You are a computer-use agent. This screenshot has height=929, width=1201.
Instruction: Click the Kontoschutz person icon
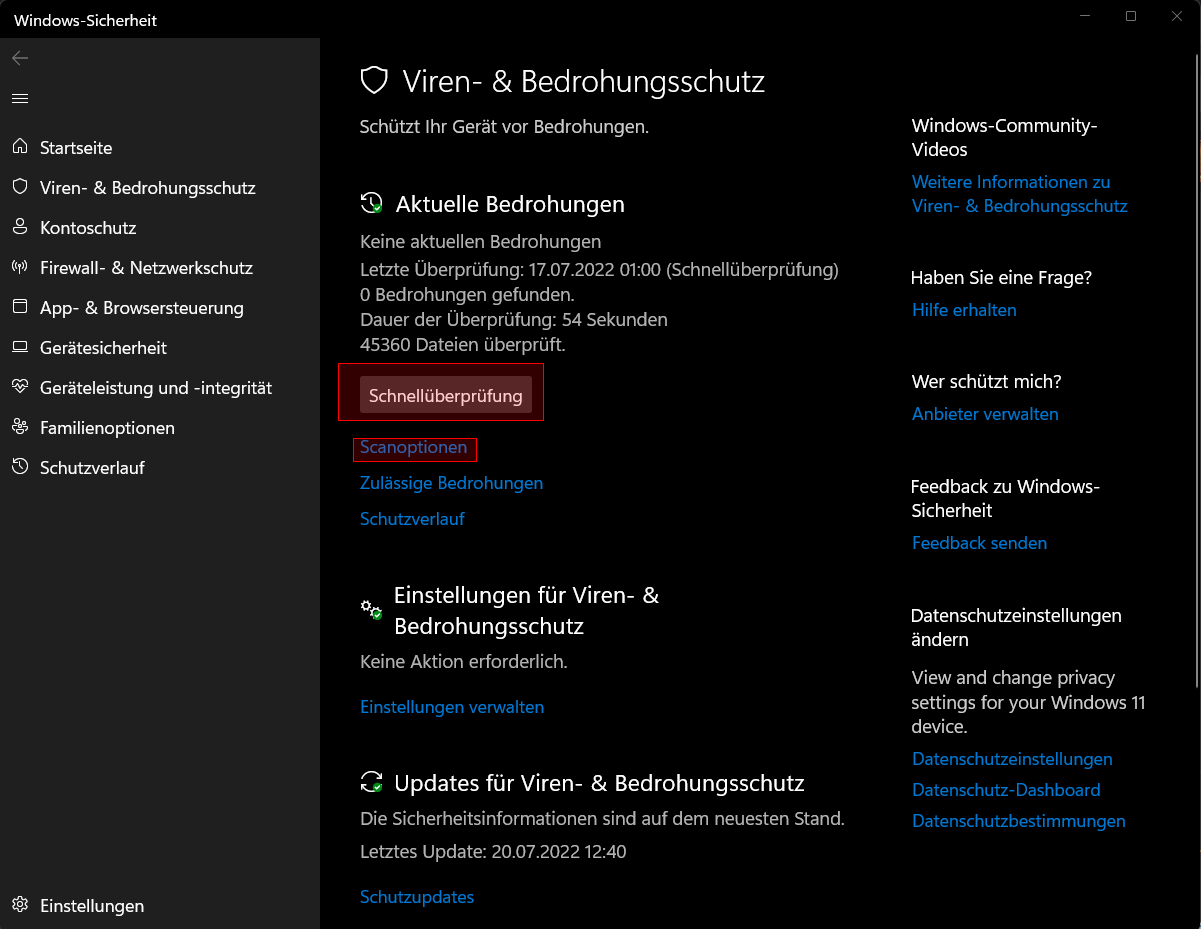20,228
